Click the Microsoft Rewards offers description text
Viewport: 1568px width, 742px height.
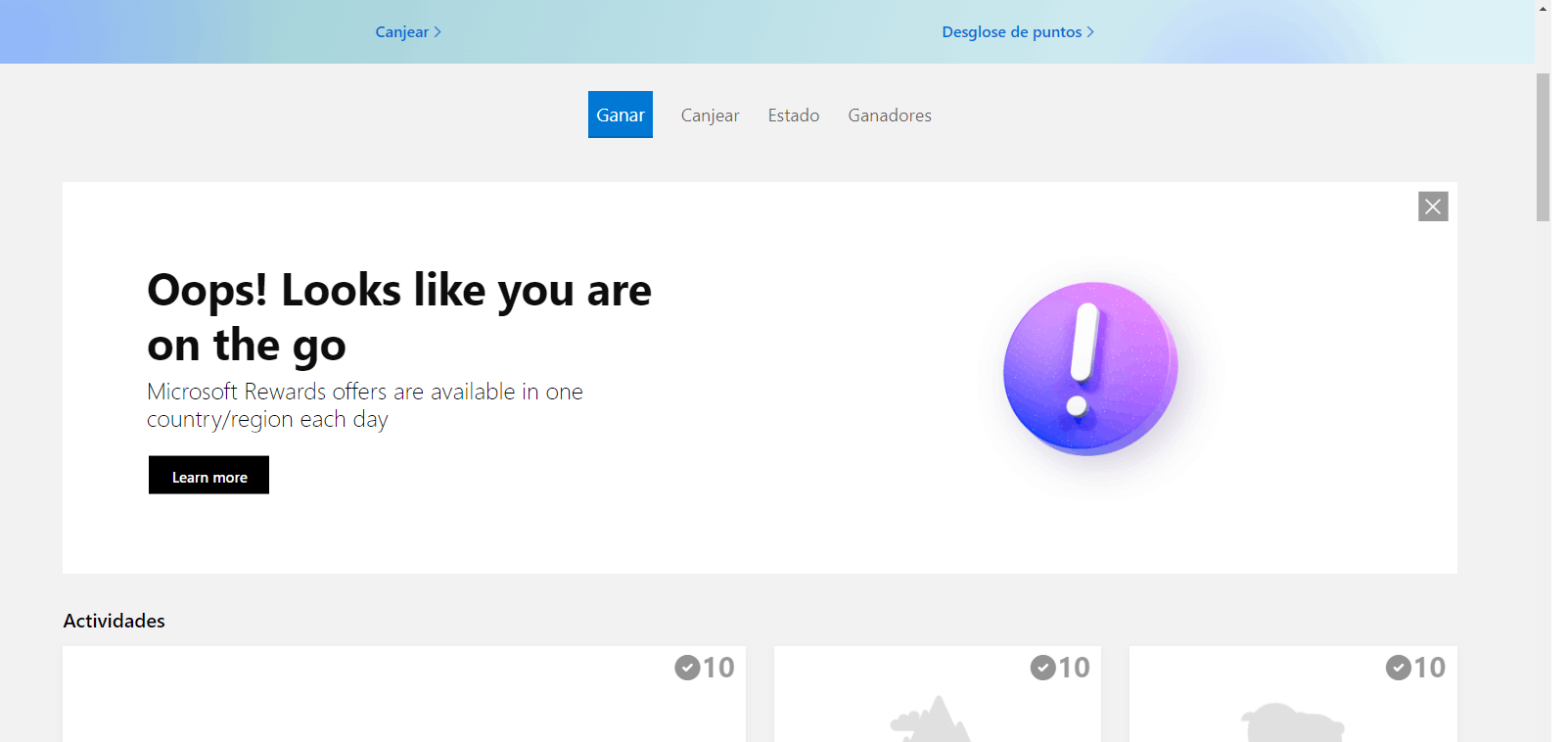365,405
